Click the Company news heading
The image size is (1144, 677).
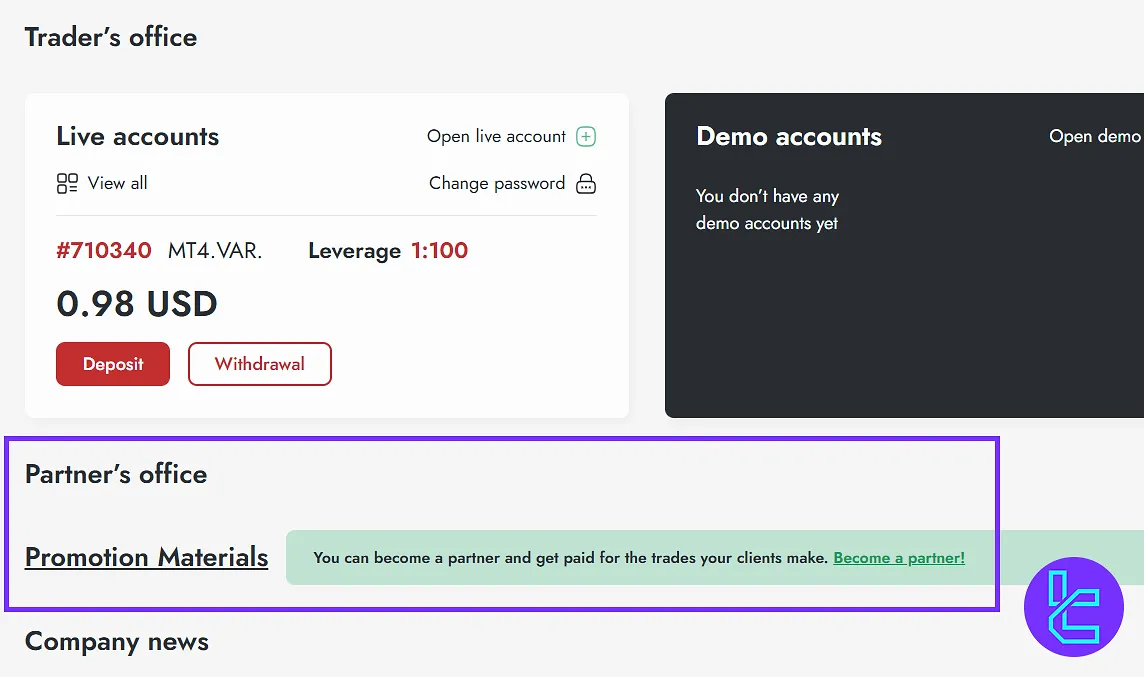pos(117,641)
